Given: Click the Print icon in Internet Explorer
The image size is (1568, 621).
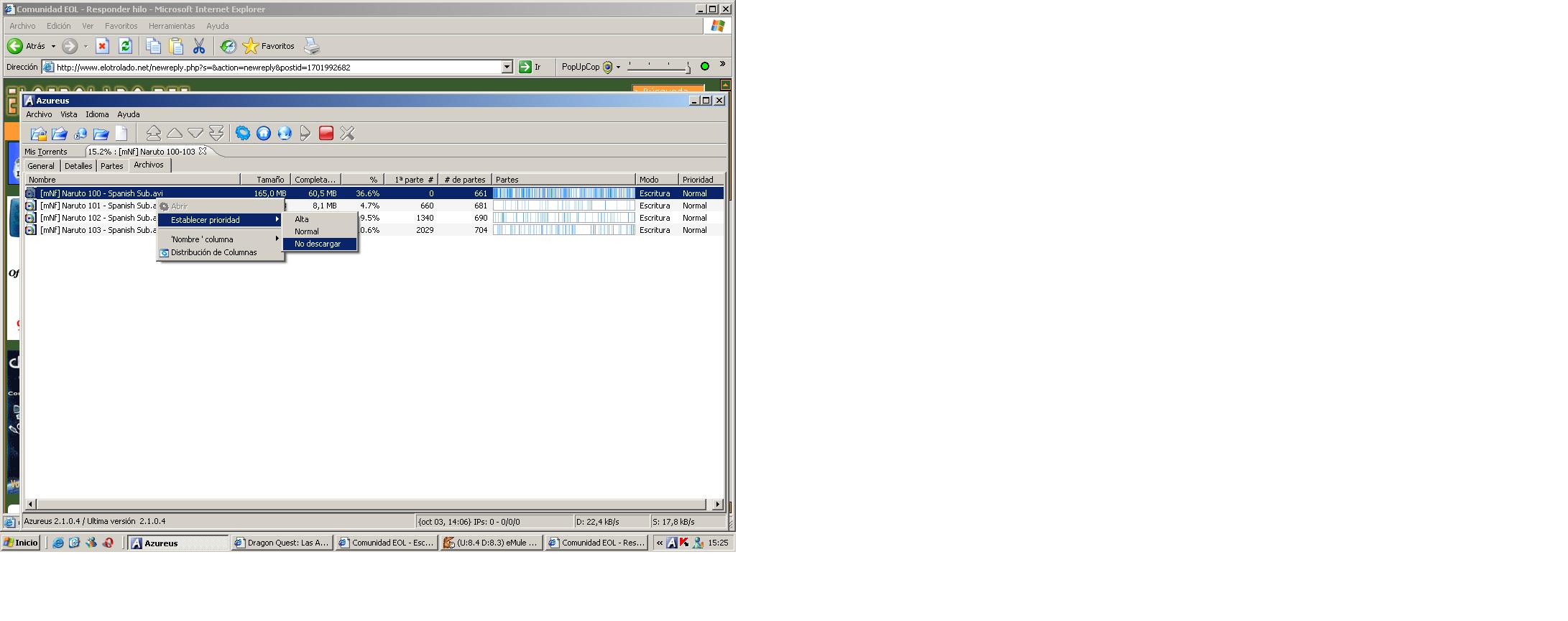Looking at the screenshot, I should pos(311,46).
